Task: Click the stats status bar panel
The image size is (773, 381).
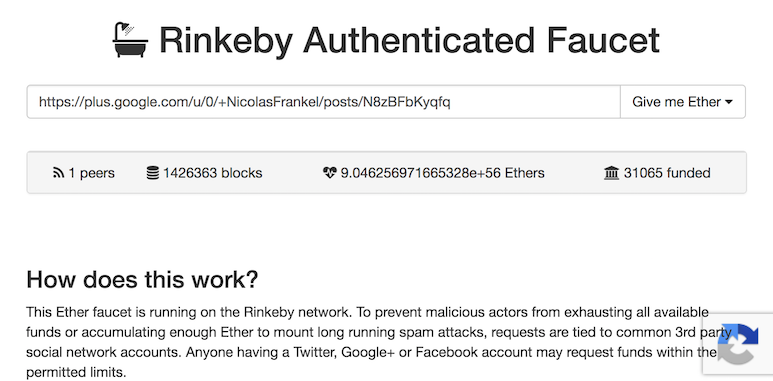Action: click(386, 173)
